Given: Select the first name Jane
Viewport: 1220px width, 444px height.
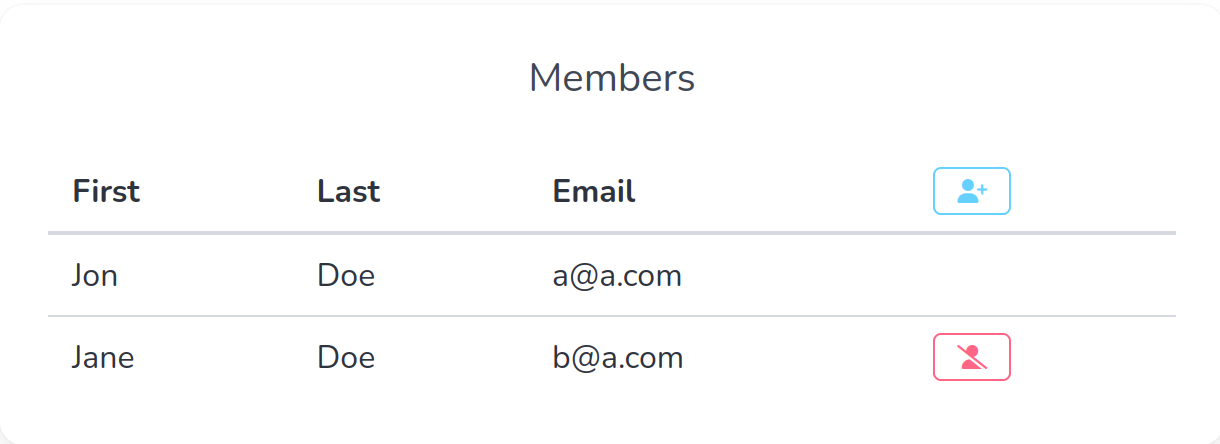Looking at the screenshot, I should point(102,357).
